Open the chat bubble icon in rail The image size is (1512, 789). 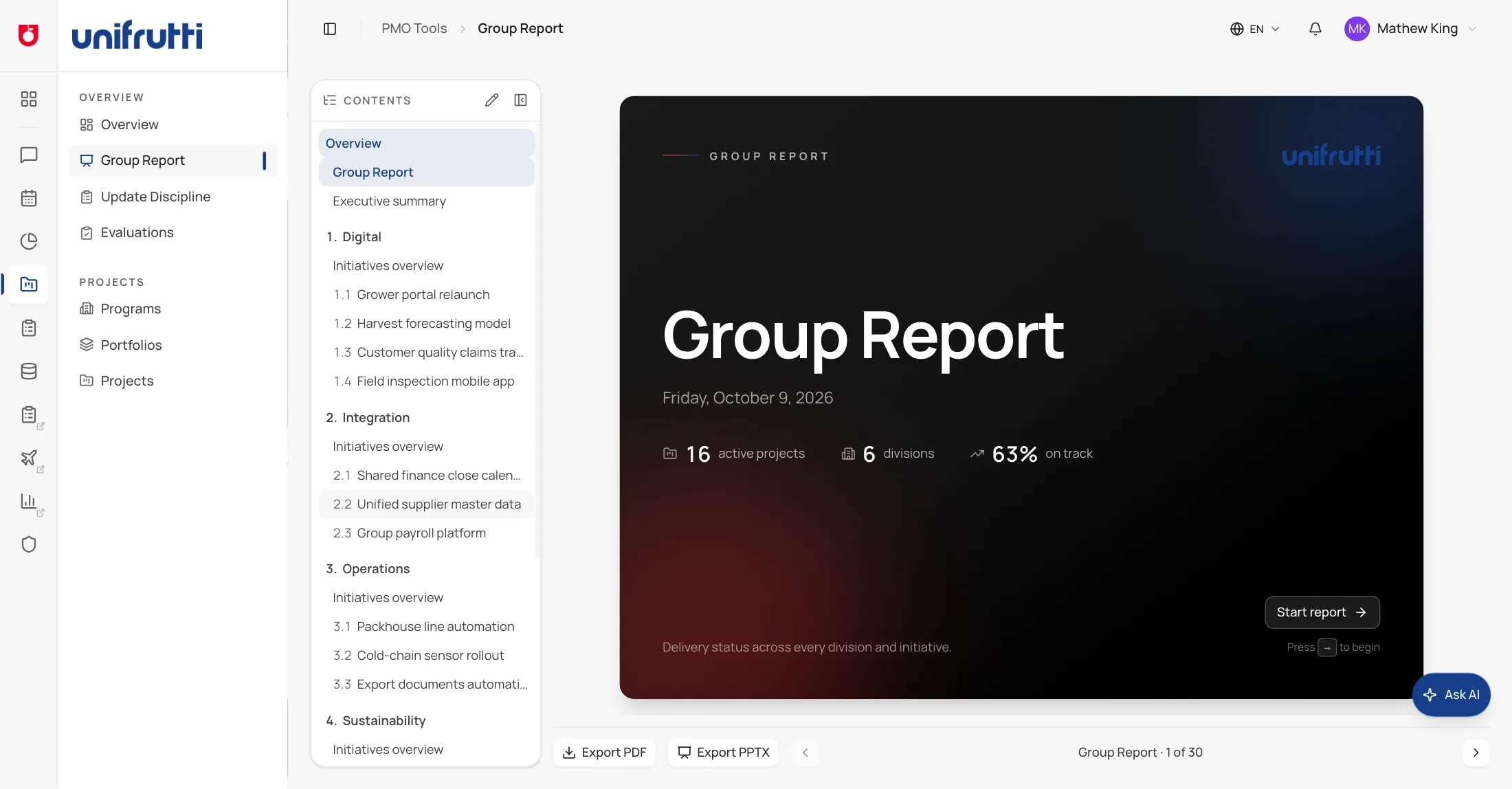(28, 155)
